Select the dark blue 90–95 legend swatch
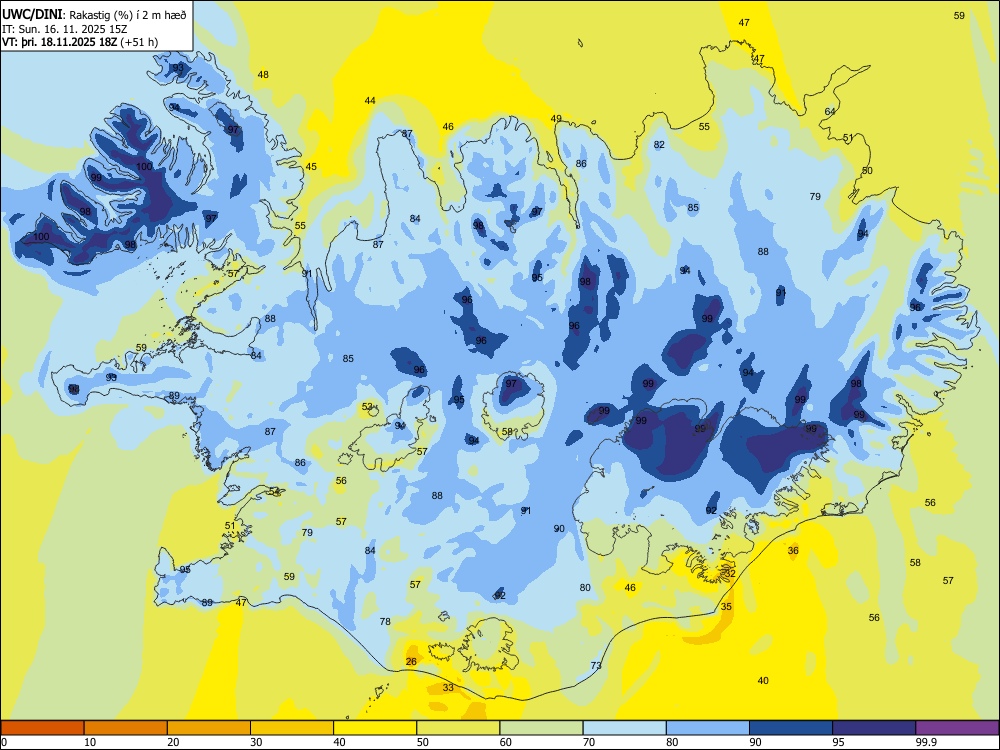This screenshot has height=750, width=1000. tap(791, 728)
